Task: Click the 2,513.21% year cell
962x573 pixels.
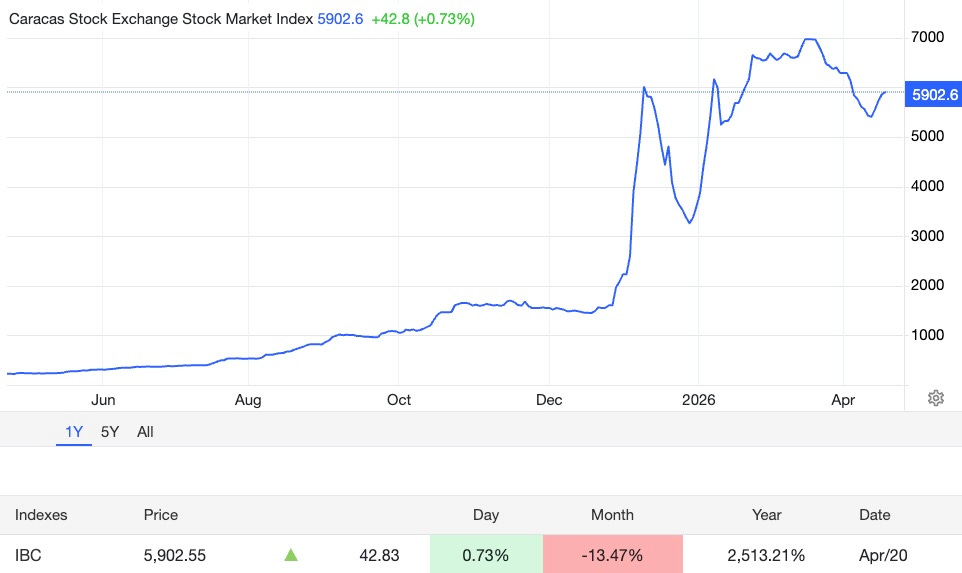Action: [x=766, y=555]
